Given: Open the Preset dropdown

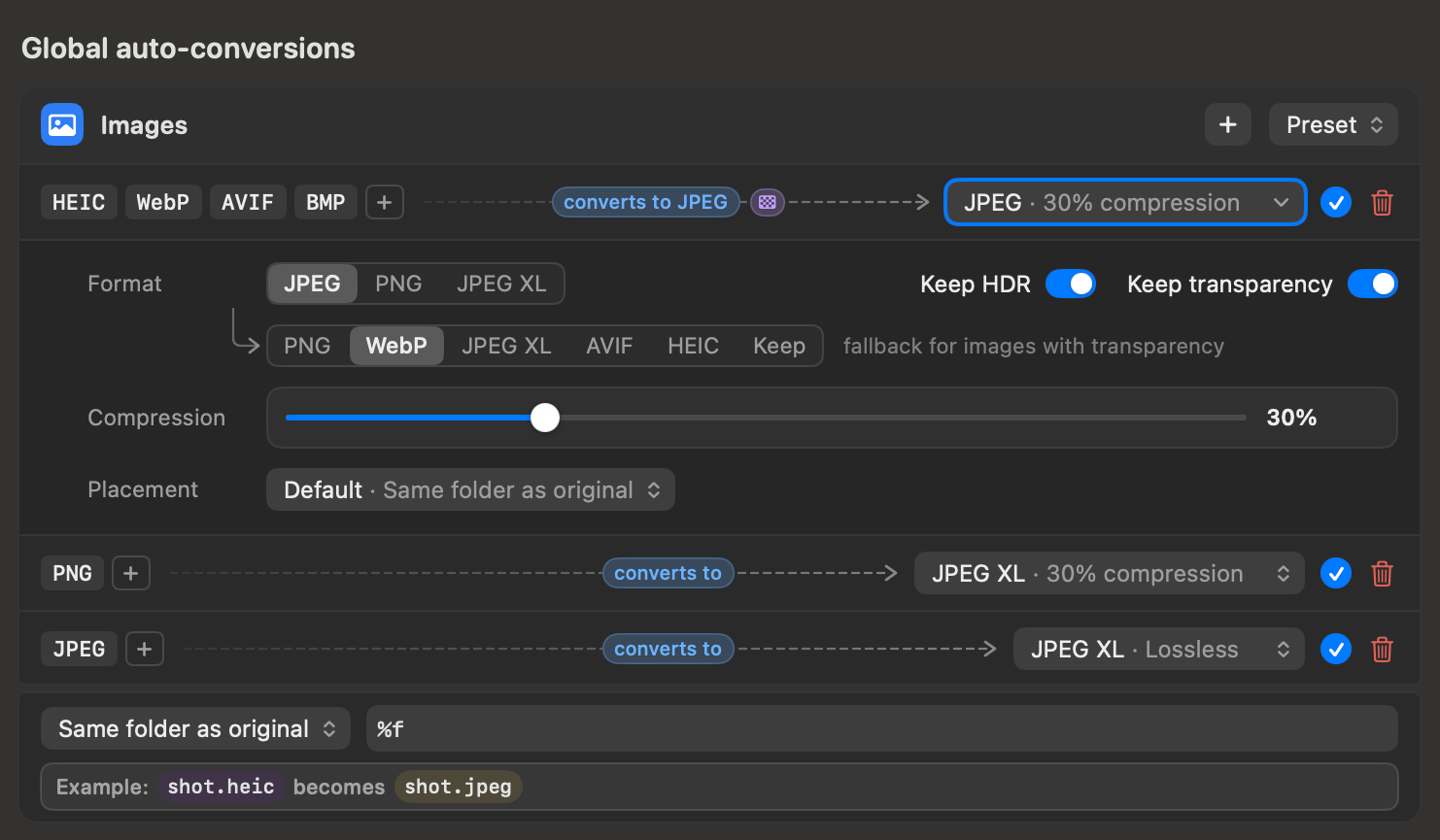Looking at the screenshot, I should point(1333,124).
